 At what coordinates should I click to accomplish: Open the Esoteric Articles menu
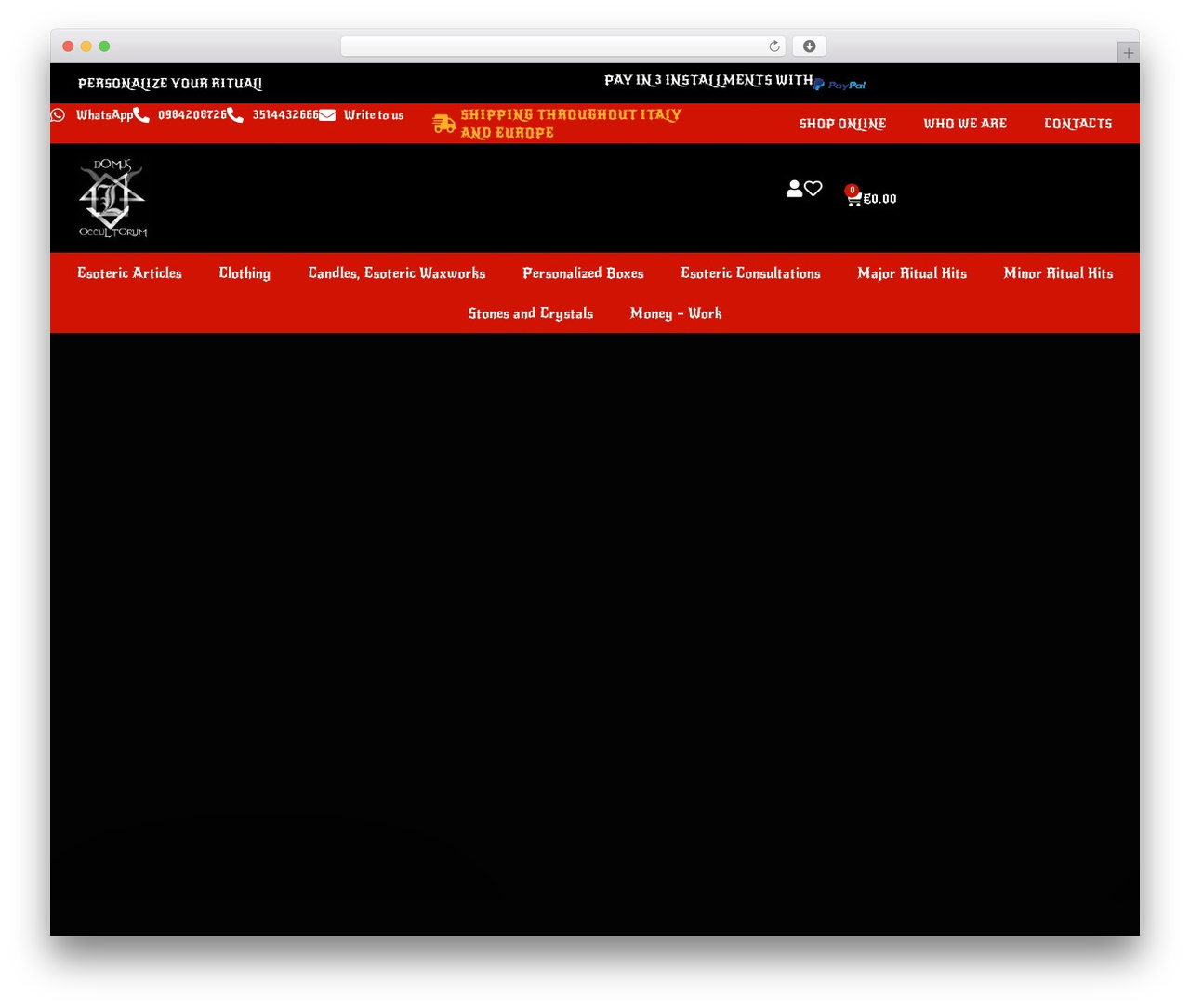tap(129, 273)
